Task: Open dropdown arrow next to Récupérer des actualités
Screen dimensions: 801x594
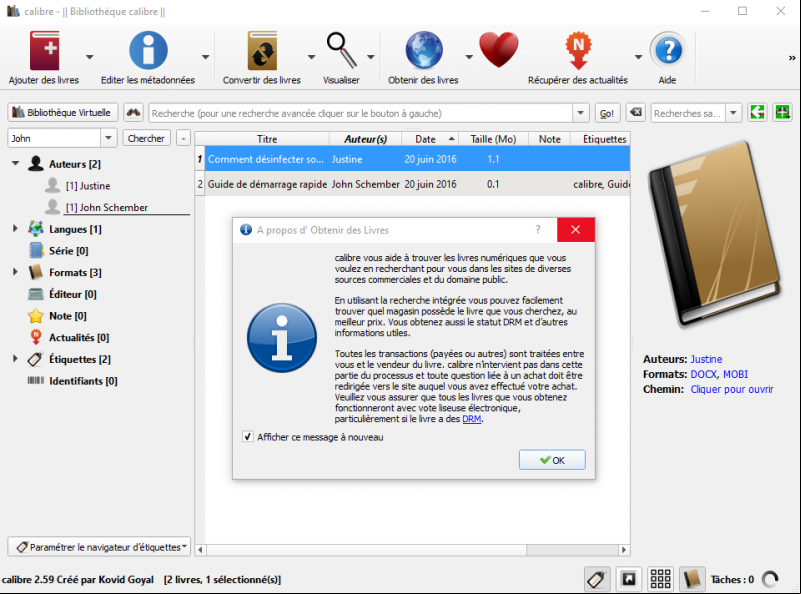Action: pyautogui.click(x=638, y=57)
